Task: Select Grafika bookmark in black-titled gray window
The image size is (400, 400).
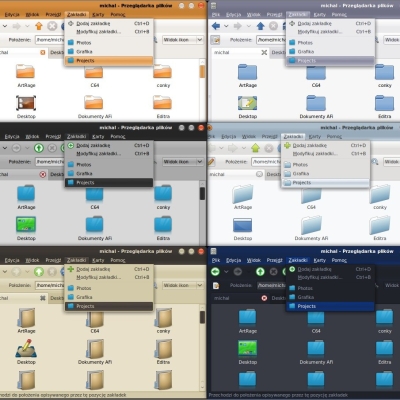Action: click(109, 174)
